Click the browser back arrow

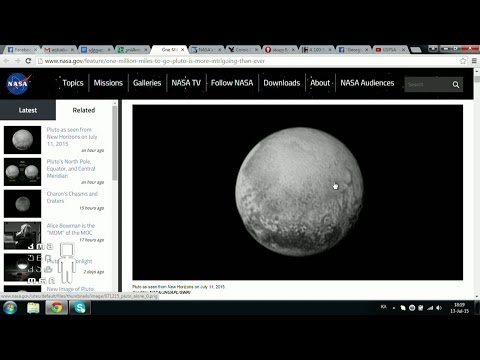pos(6,61)
